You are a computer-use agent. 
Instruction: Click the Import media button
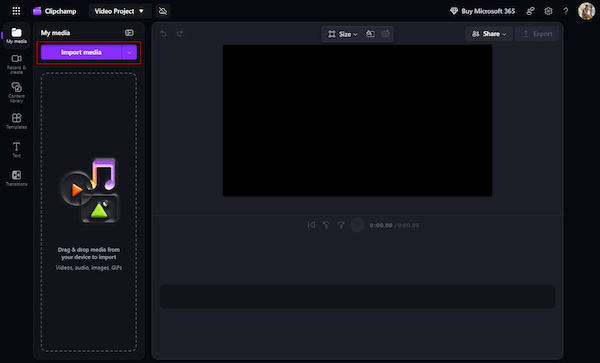pos(81,52)
